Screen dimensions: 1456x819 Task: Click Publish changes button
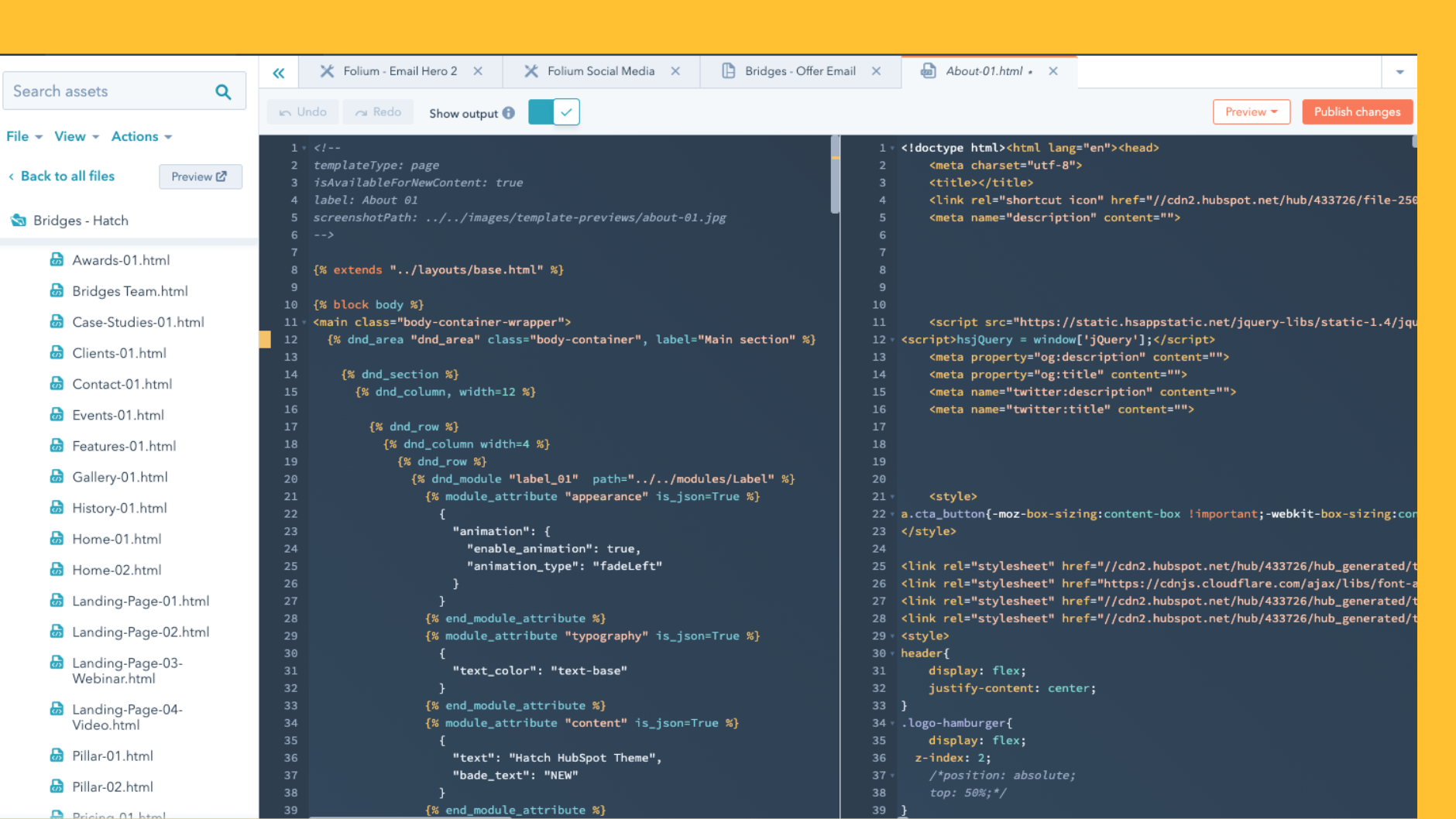point(1358,112)
